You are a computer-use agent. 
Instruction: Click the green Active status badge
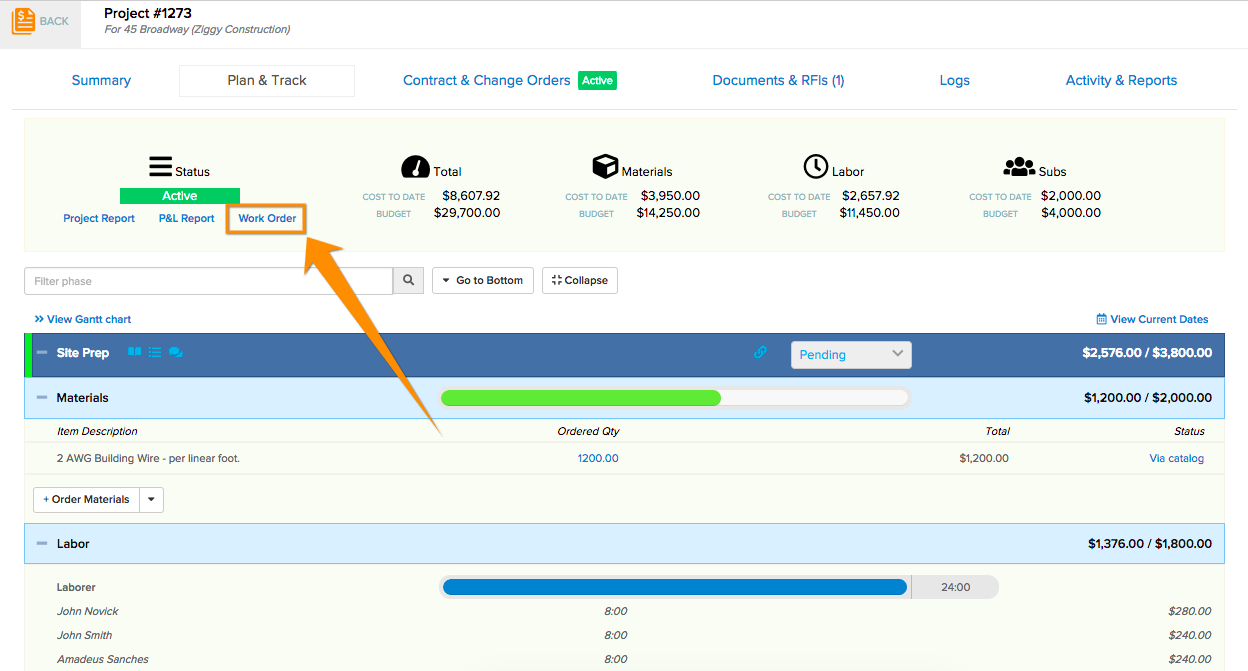pyautogui.click(x=180, y=196)
